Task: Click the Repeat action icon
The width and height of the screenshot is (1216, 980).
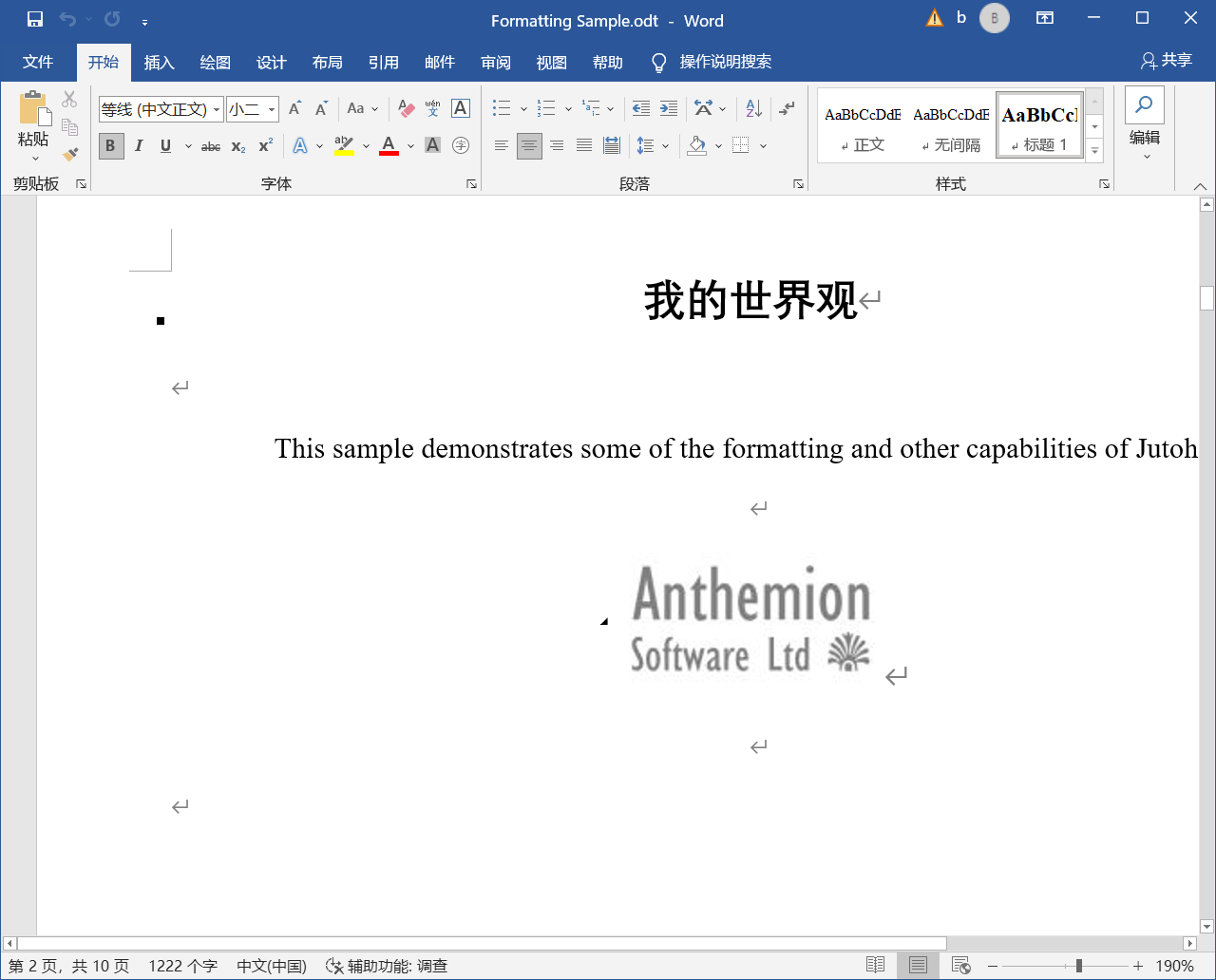Action: (x=112, y=19)
